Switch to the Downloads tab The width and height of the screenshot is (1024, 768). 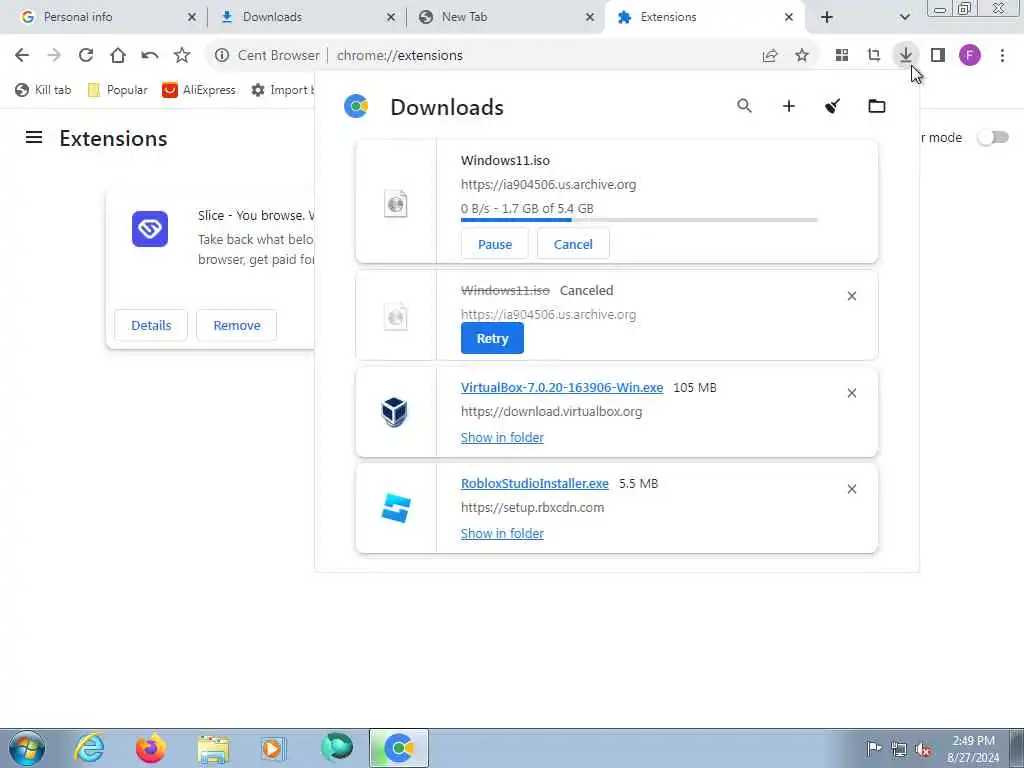point(306,17)
